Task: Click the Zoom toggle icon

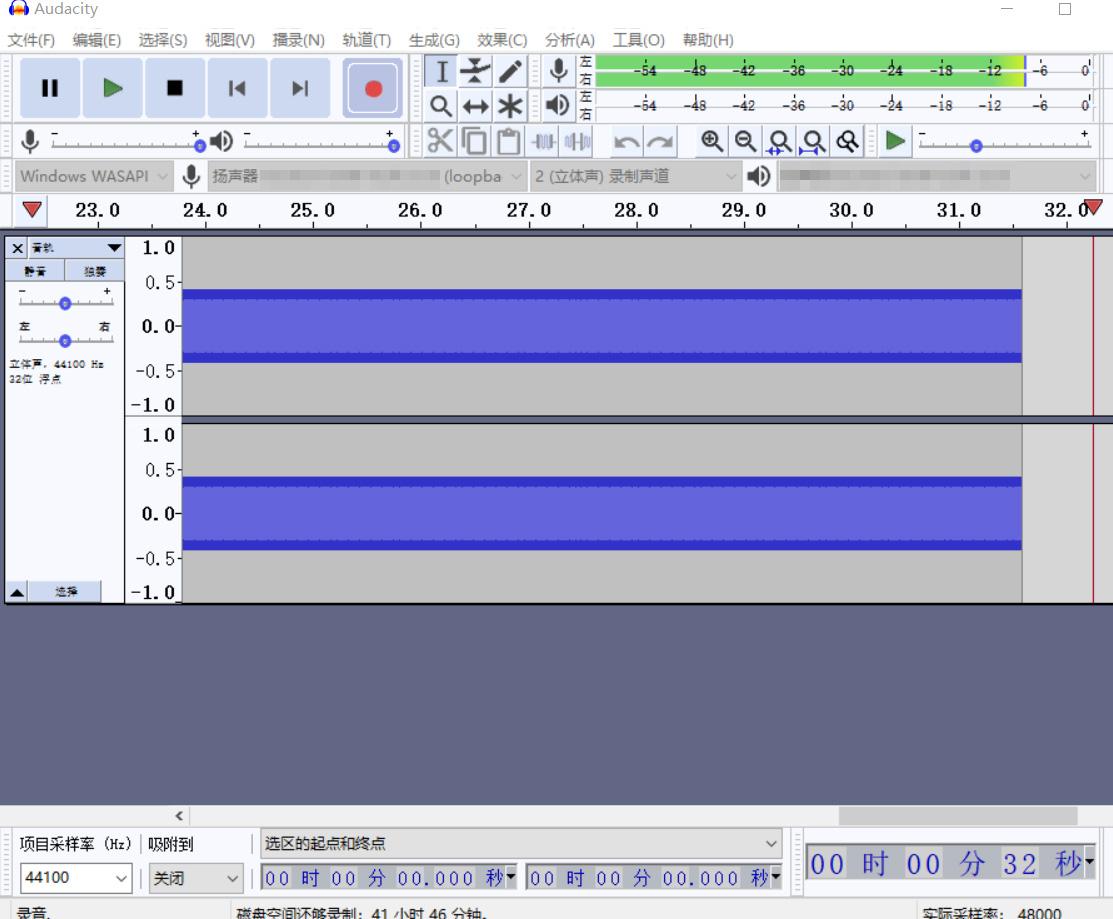Action: click(x=848, y=141)
